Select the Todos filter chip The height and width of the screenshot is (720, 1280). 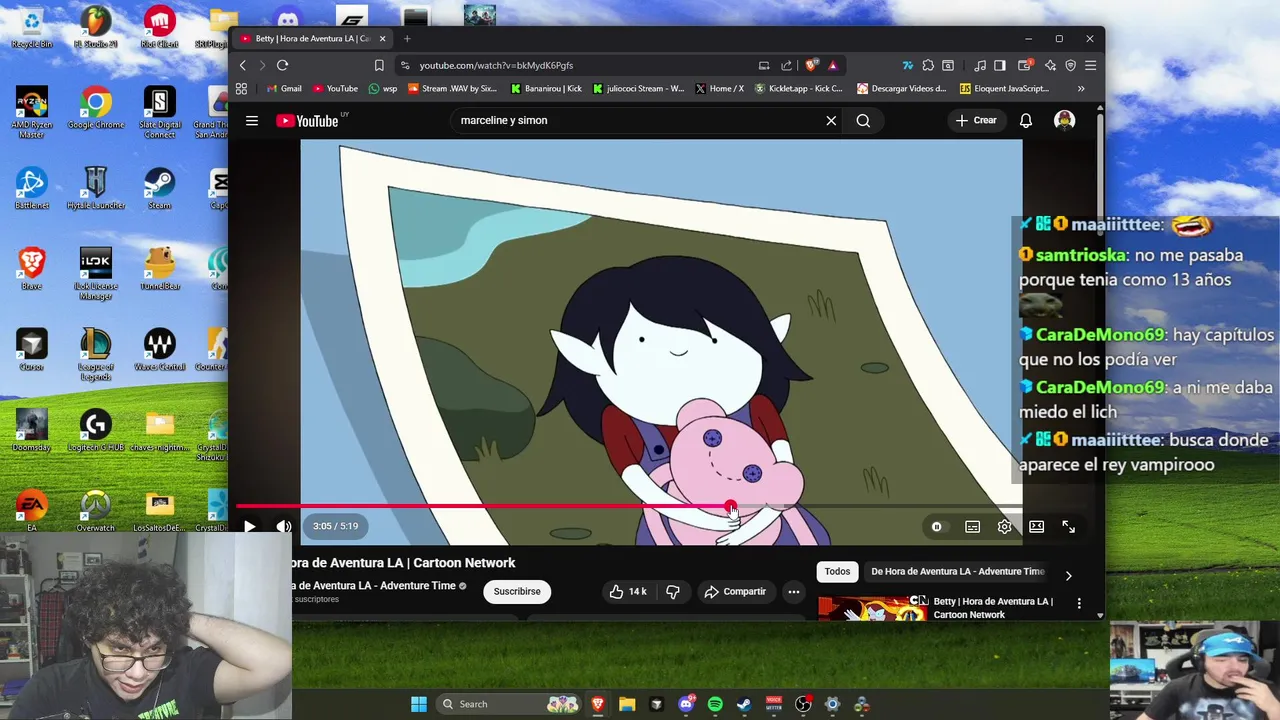pos(837,572)
